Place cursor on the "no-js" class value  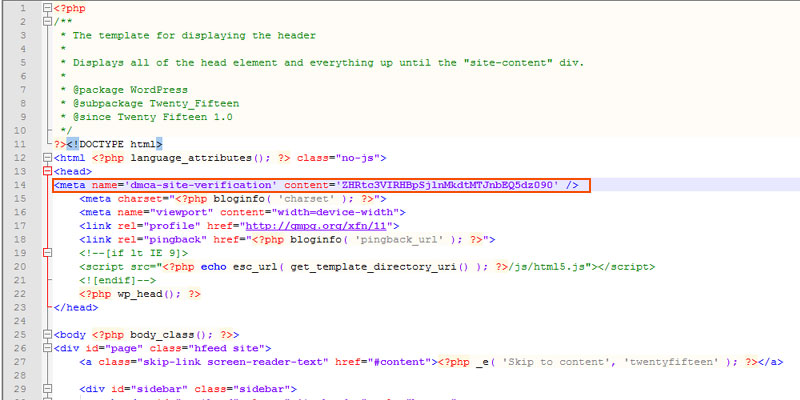coord(355,158)
